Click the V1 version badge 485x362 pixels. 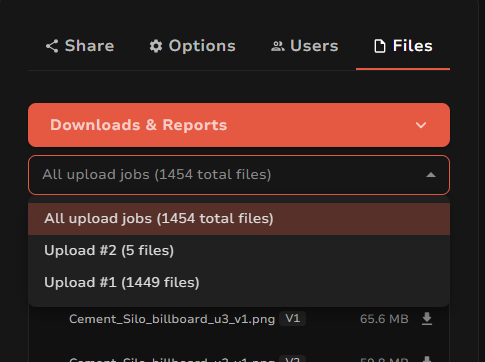(x=292, y=319)
